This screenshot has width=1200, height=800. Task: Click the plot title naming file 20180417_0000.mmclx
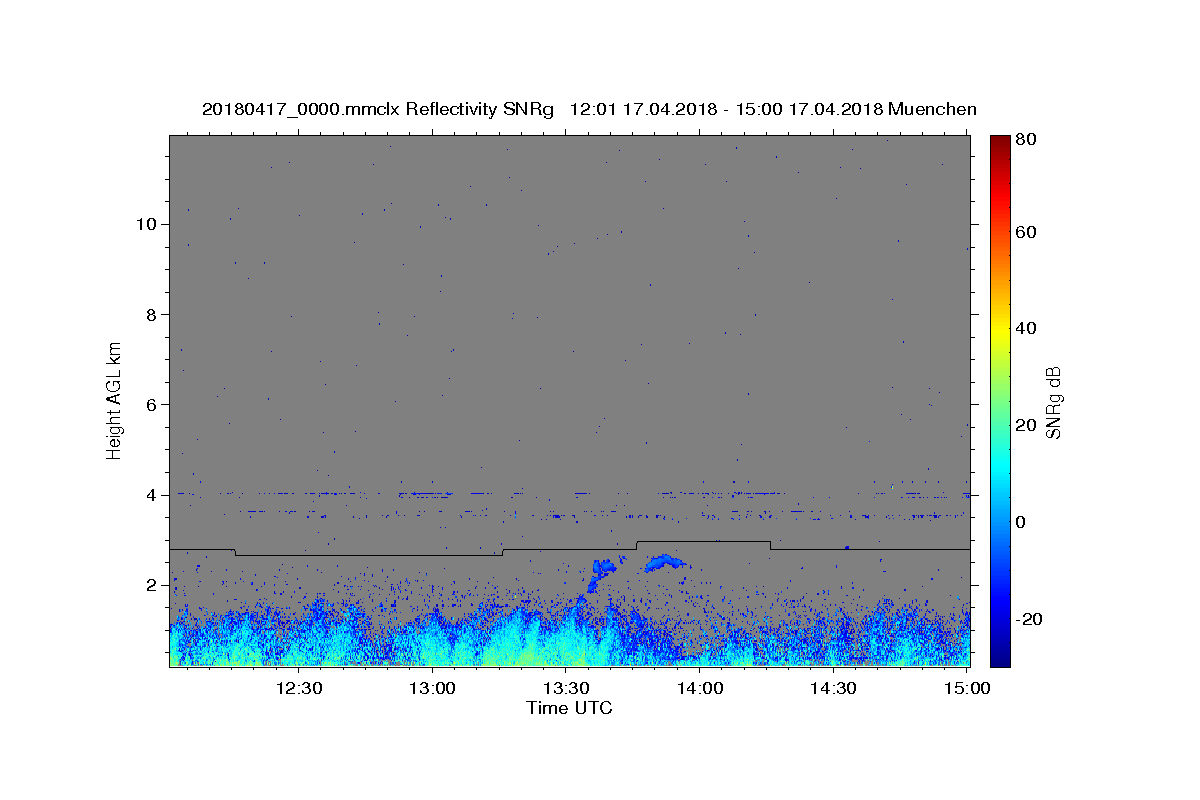pyautogui.click(x=589, y=109)
